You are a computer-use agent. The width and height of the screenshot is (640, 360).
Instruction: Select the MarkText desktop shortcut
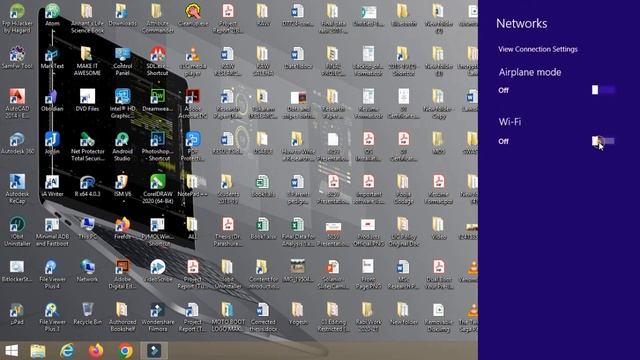[52, 58]
